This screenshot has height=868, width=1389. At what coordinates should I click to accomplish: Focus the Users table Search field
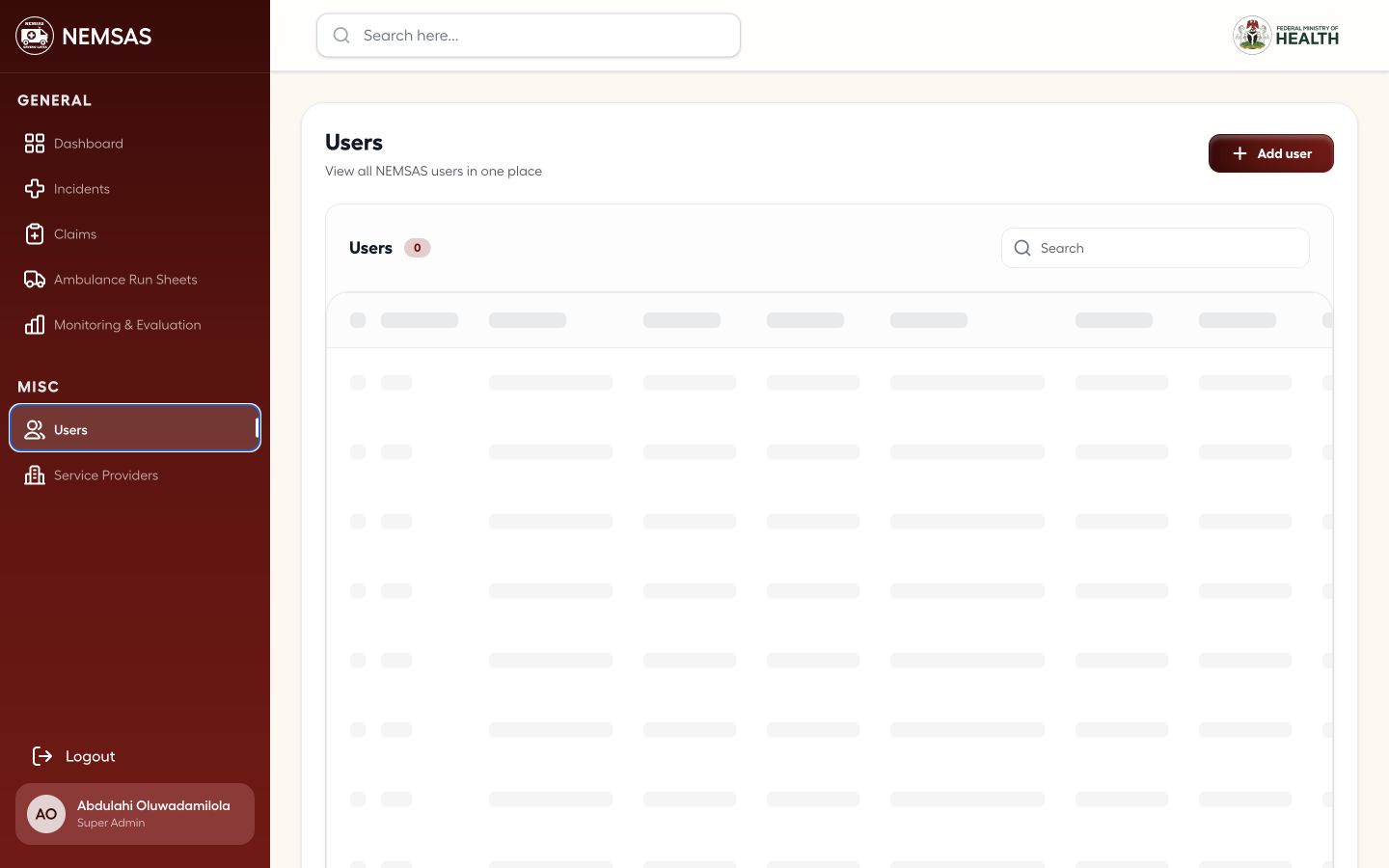point(1156,248)
